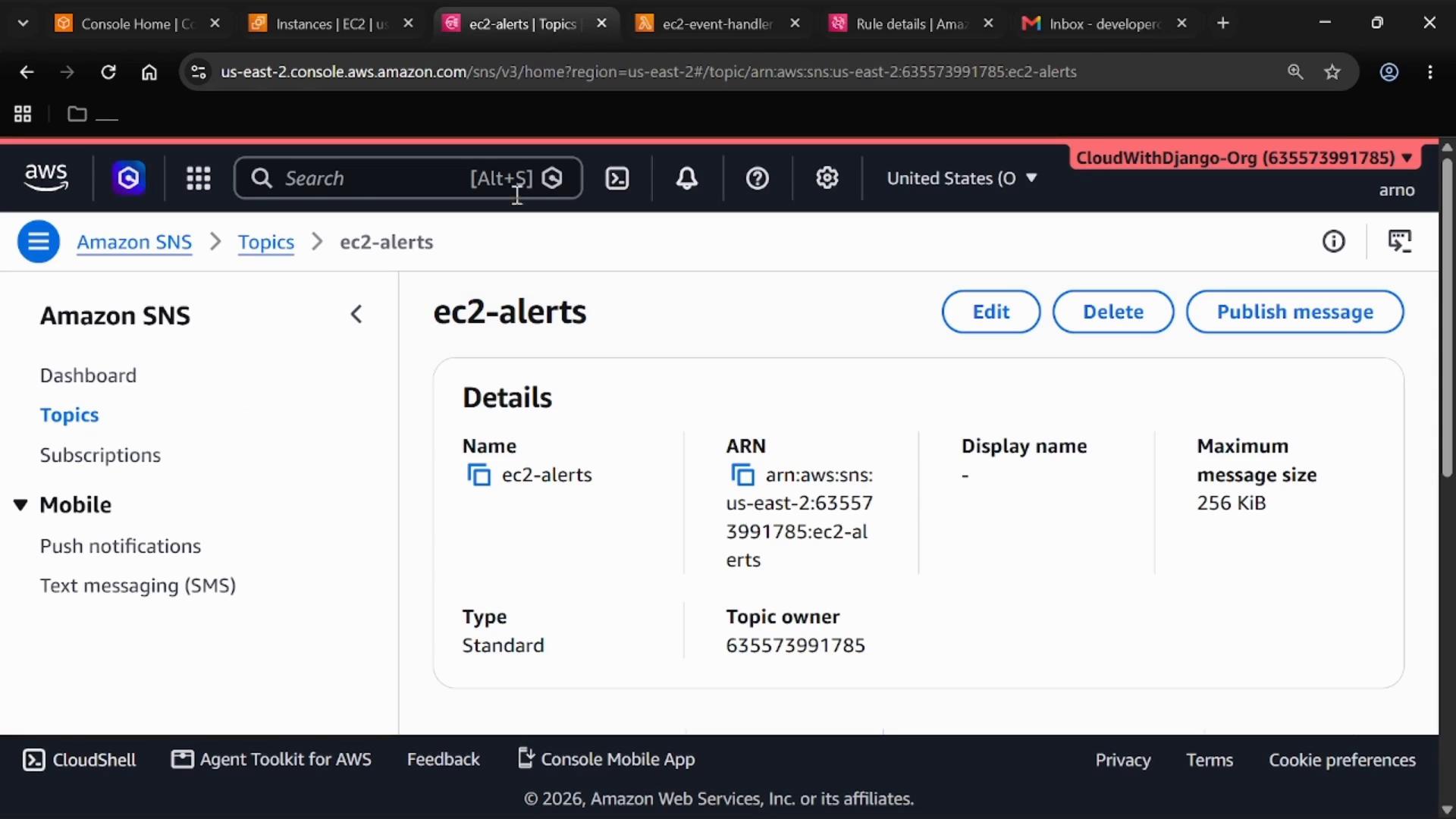Open Dashboard in the sidebar
This screenshot has width=1456, height=819.
click(88, 375)
